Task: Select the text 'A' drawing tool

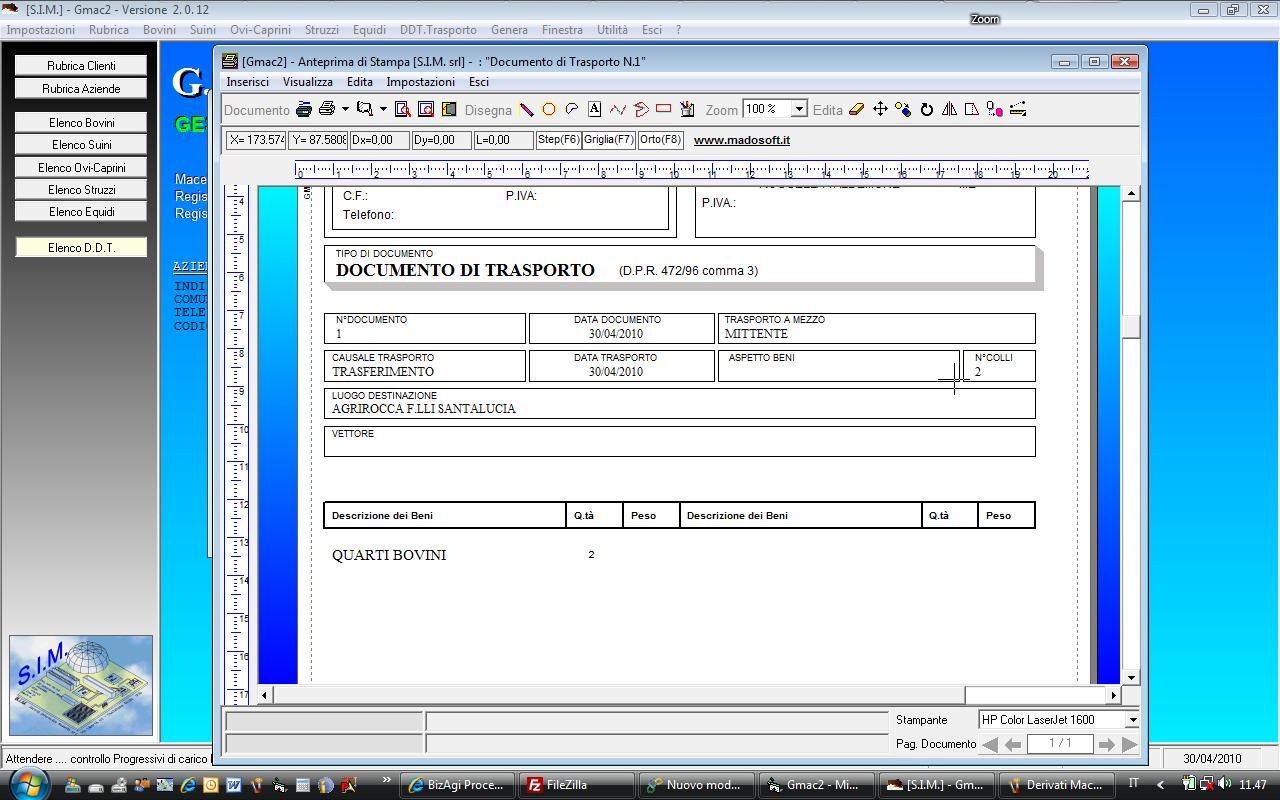Action: point(595,109)
